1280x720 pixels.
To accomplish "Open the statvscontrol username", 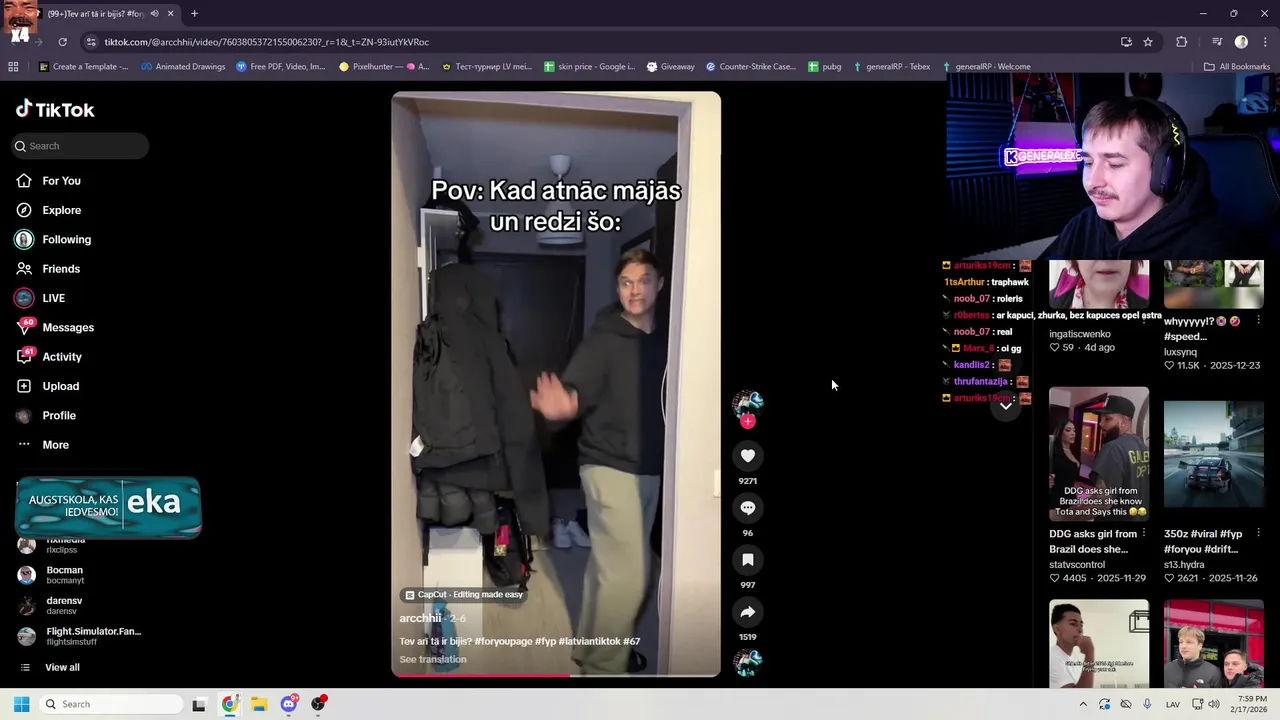I will pos(1077,565).
